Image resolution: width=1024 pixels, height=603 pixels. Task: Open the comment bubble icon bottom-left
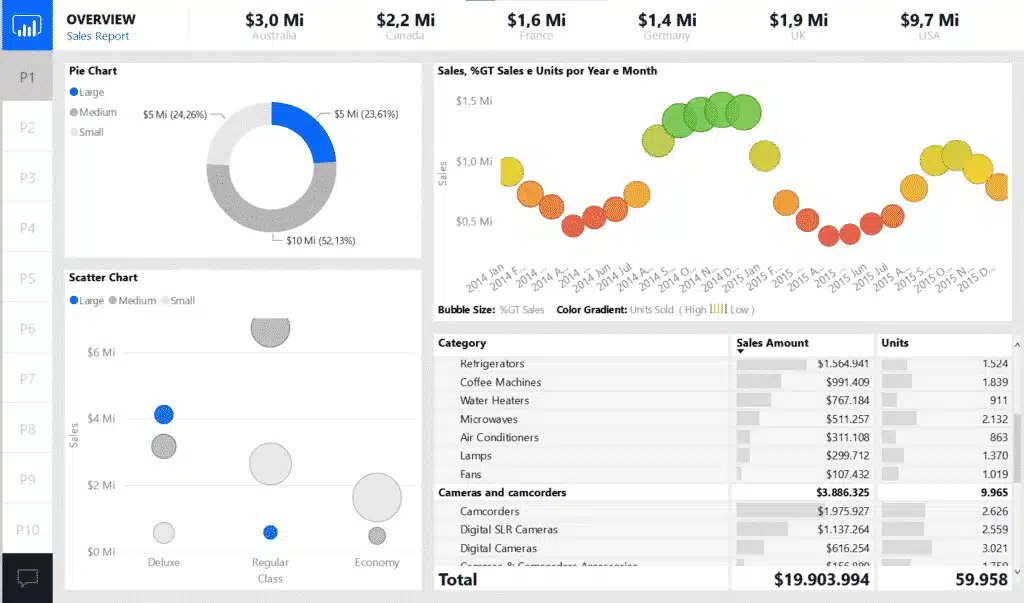(x=27, y=577)
